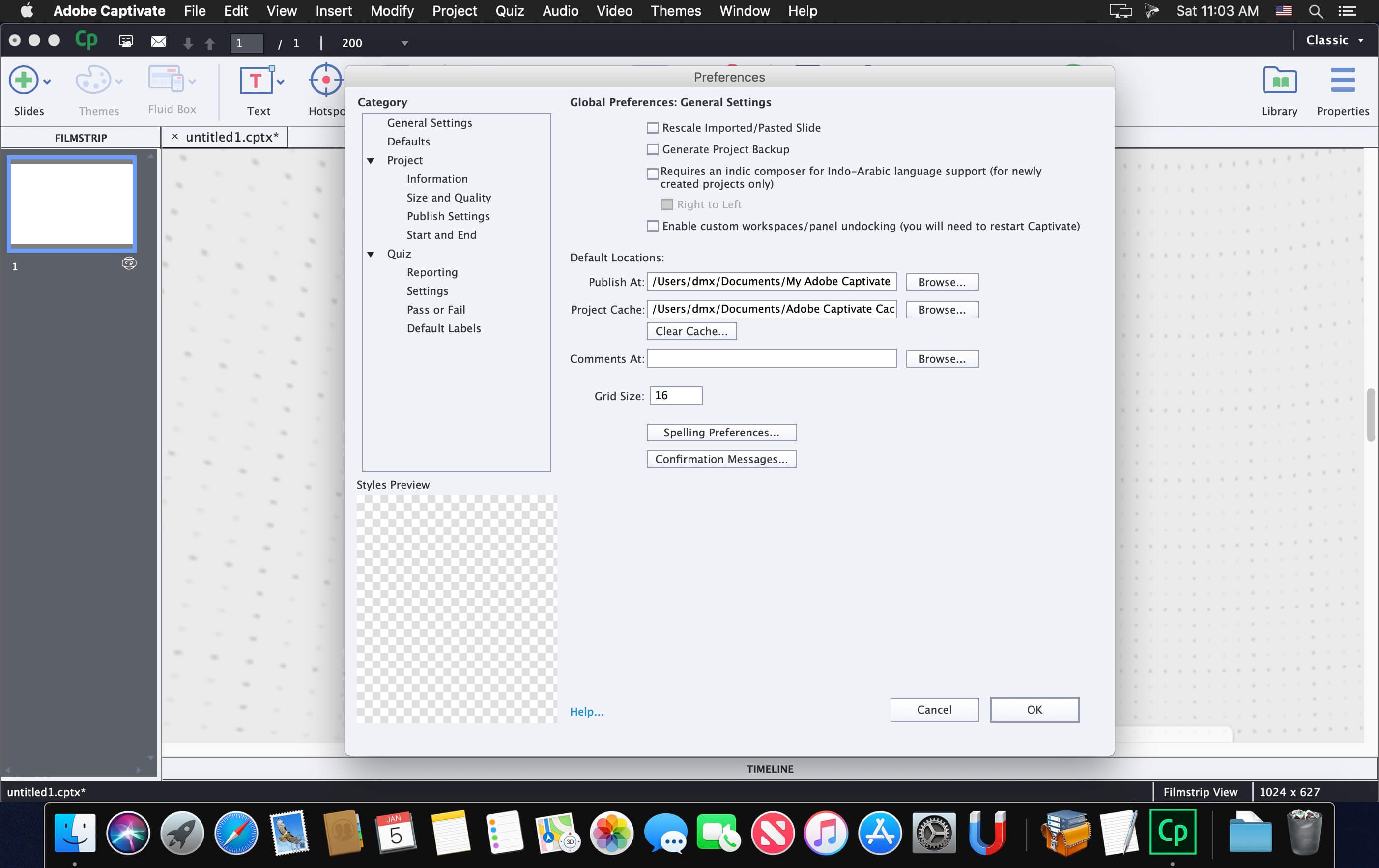Click the Clear Cache button
Screen dimensions: 1379x868
pos(691,331)
